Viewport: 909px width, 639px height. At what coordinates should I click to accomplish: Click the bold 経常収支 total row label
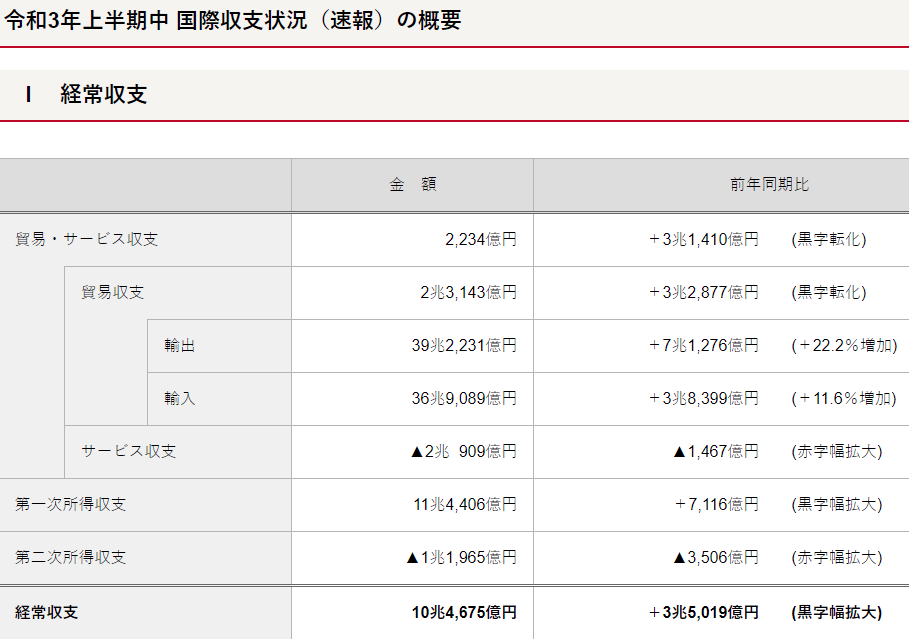[x=46, y=612]
